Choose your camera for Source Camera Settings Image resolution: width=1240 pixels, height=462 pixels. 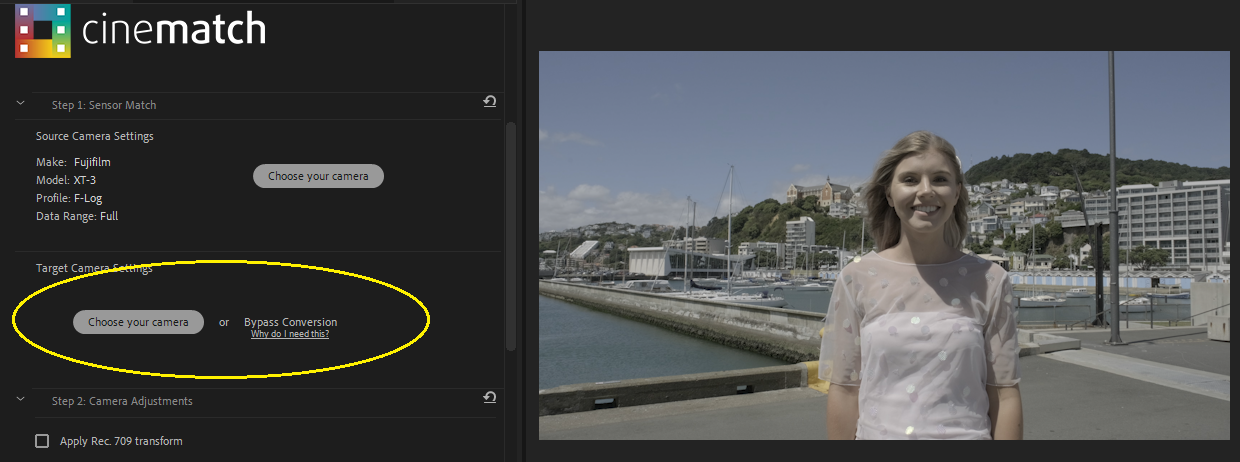[x=318, y=176]
